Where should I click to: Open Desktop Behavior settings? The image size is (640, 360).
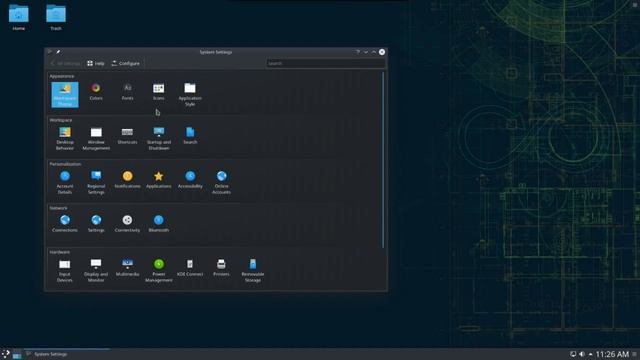pos(65,139)
